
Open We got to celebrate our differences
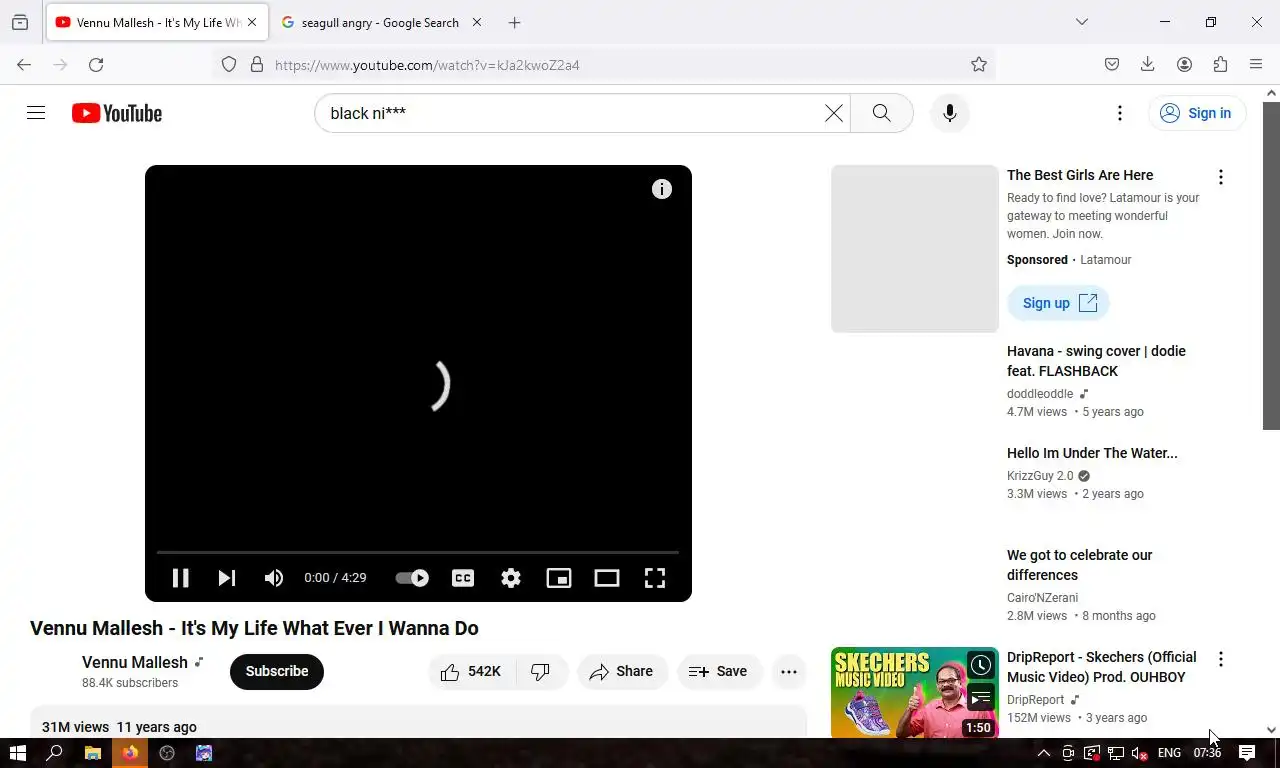pyautogui.click(x=1080, y=565)
